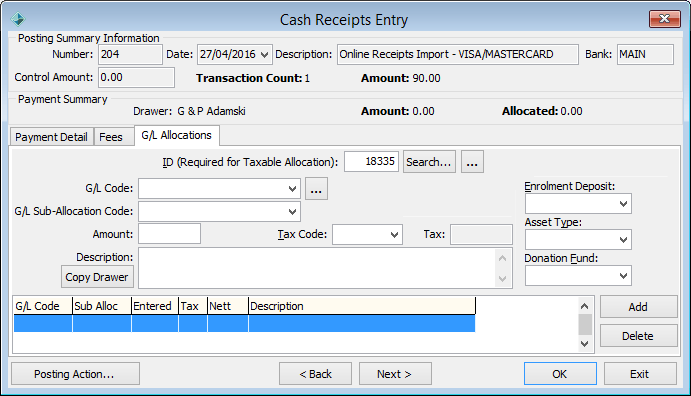Click the Transaction Count label

coord(249,78)
